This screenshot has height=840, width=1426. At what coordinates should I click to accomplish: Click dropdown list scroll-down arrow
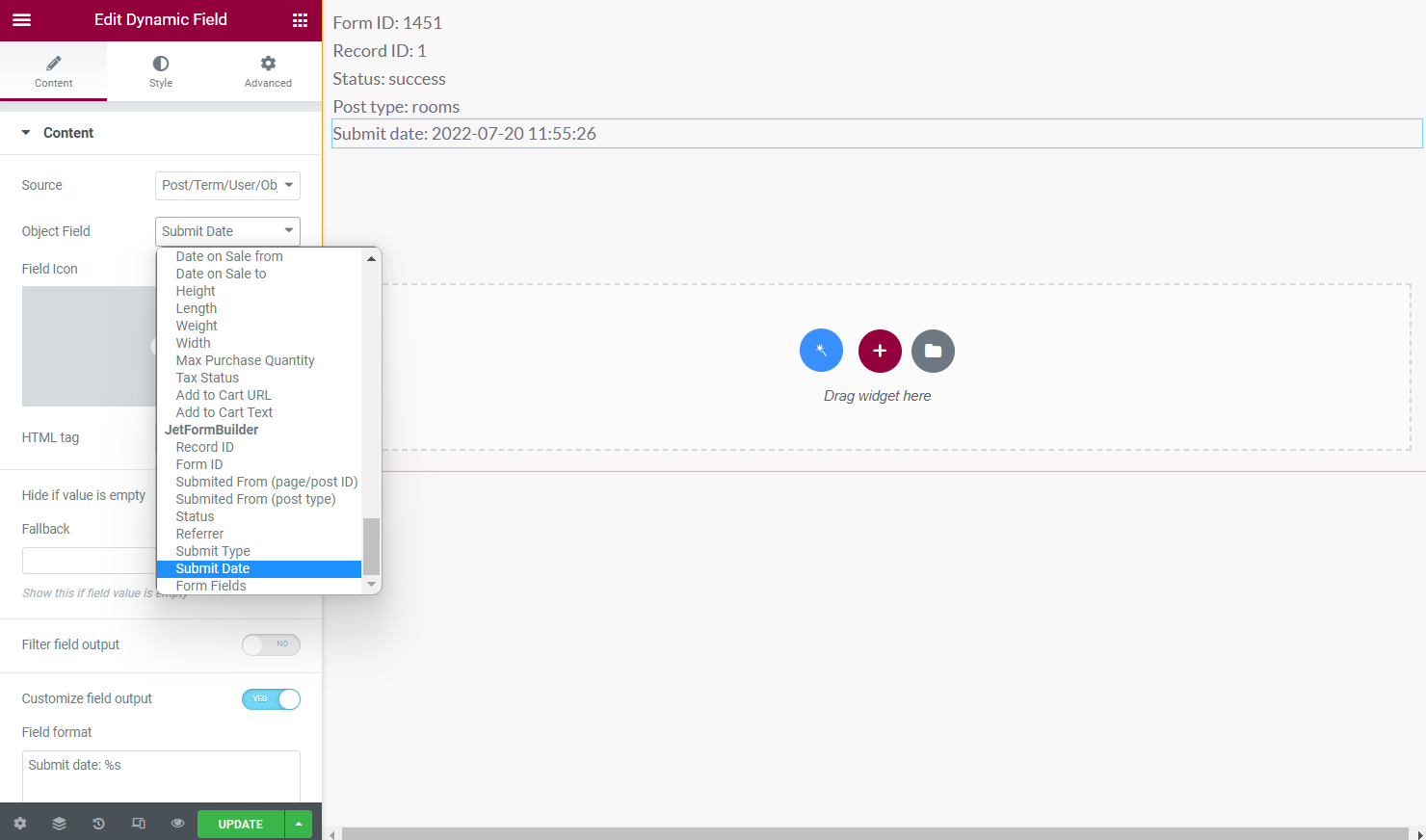point(371,585)
